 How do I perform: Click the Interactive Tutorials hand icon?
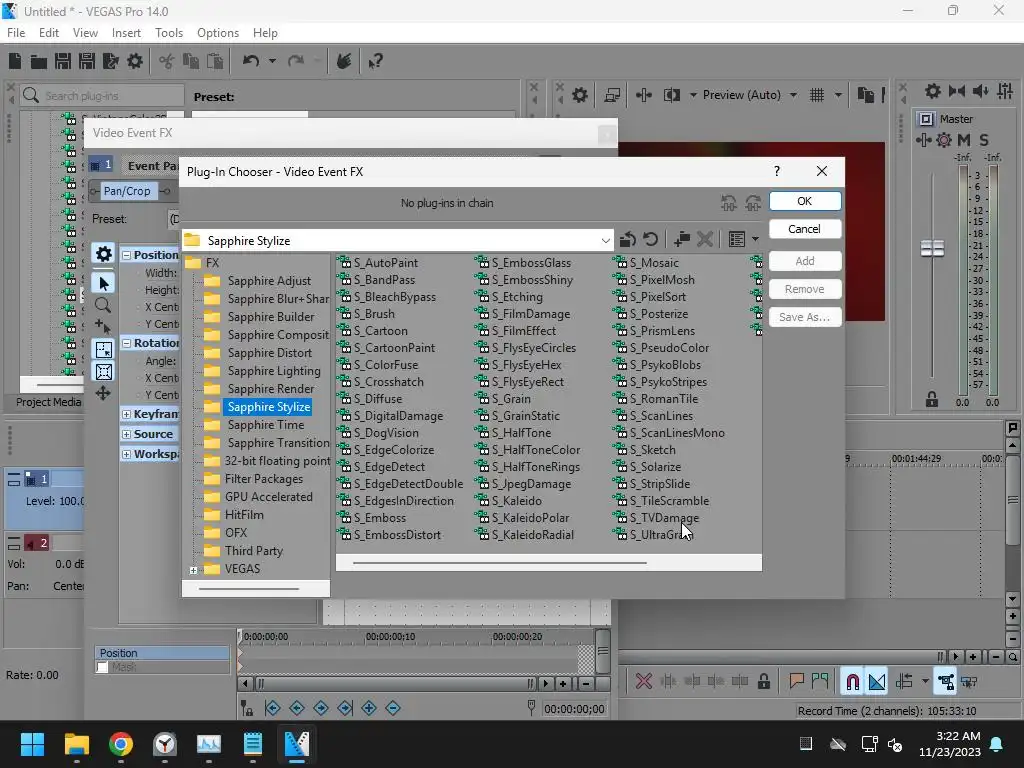(344, 61)
